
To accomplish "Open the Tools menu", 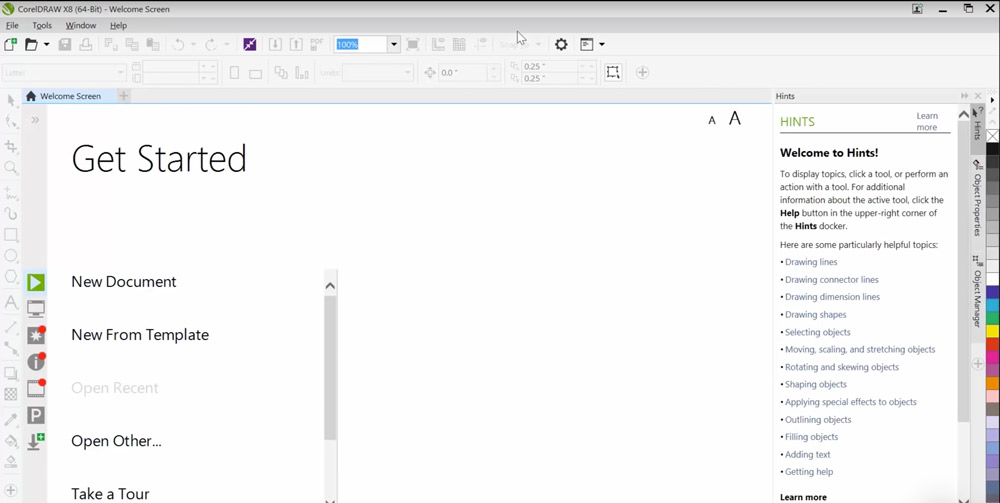I will (42, 26).
